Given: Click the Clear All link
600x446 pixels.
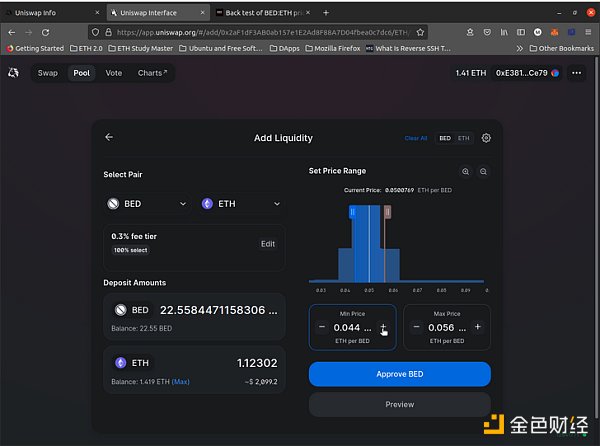Looking at the screenshot, I should (416, 138).
